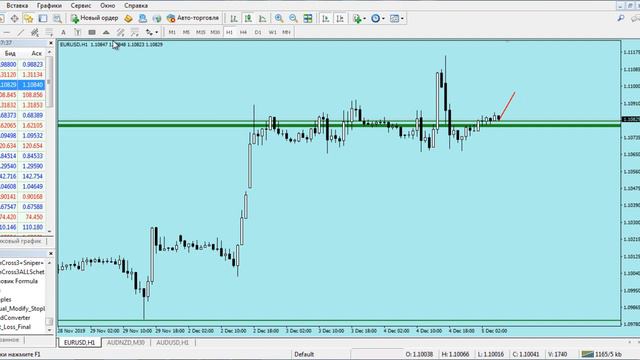Select M5 timeframe

(x=186, y=32)
